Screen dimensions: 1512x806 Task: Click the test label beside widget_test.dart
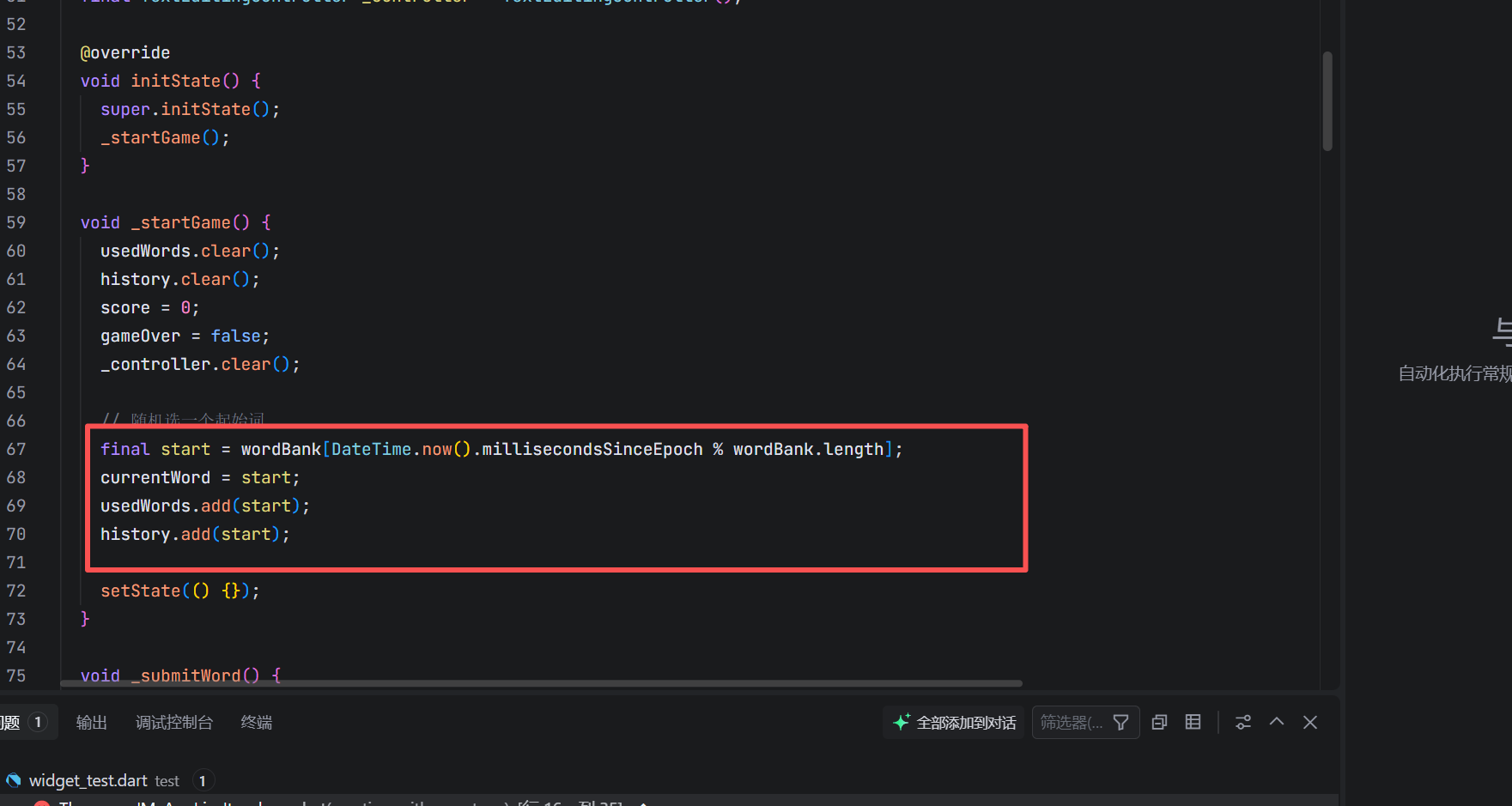tap(167, 781)
